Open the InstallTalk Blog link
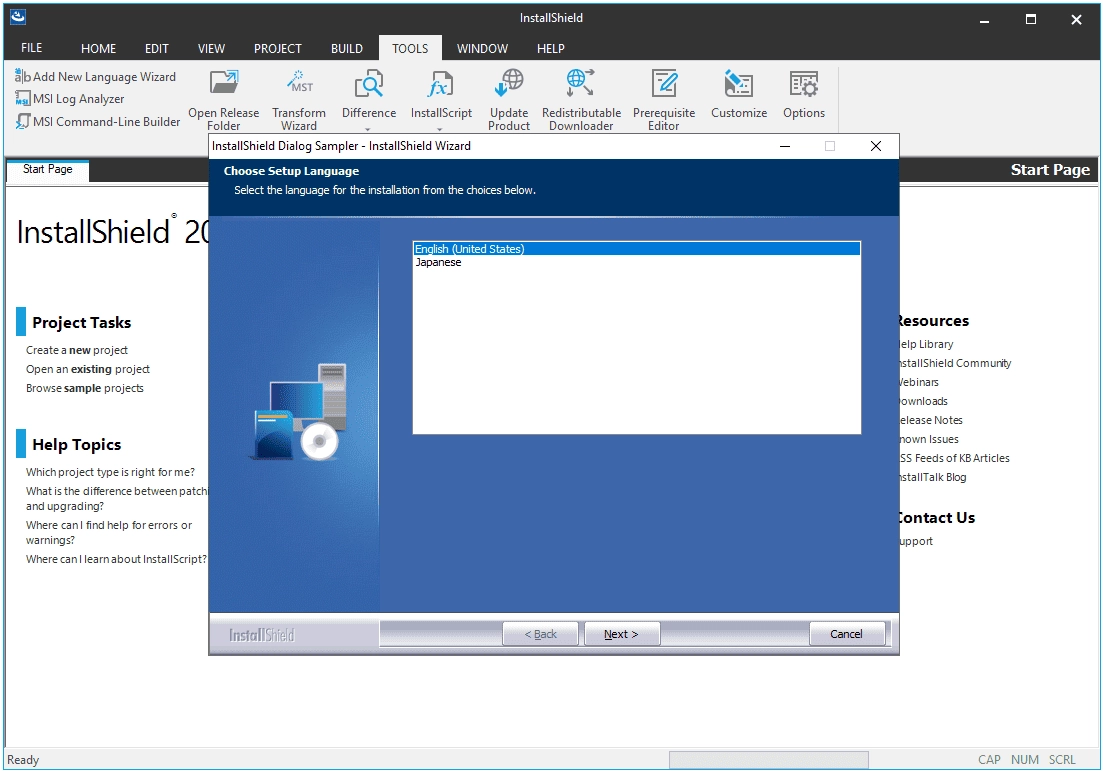 coord(933,477)
